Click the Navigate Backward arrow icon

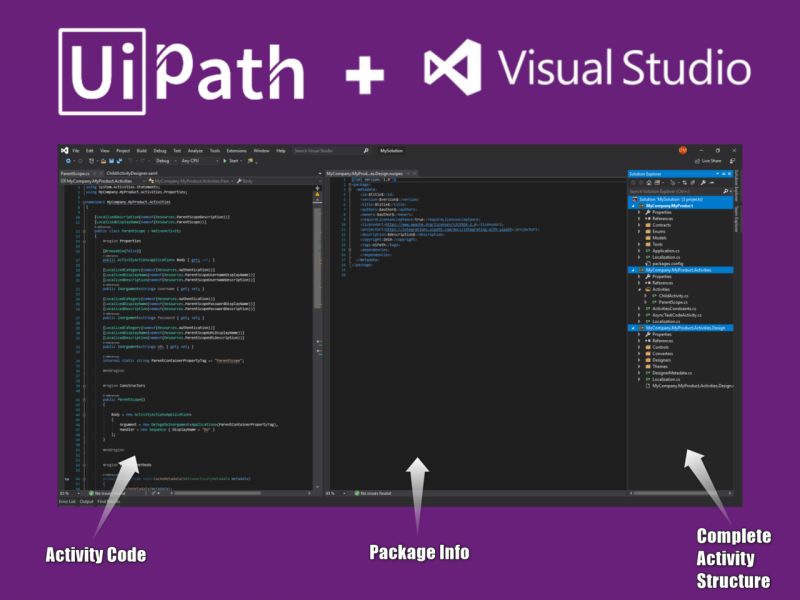pos(68,159)
